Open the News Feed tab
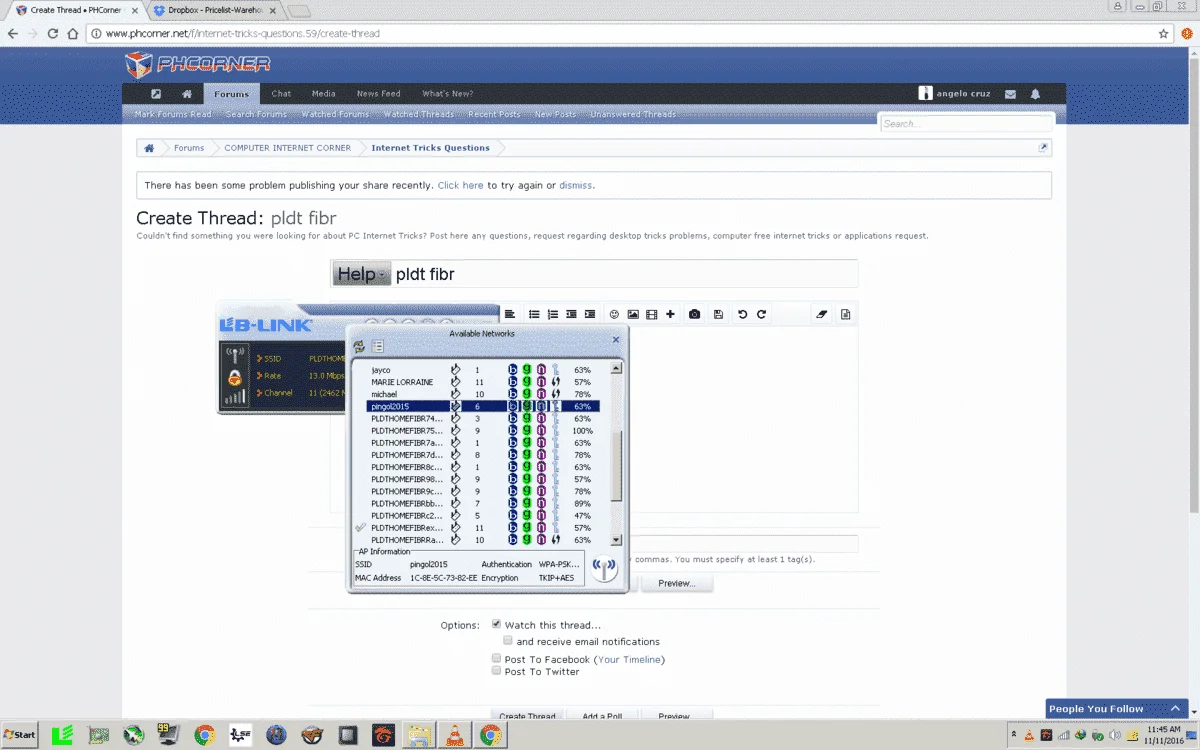Viewport: 1200px width, 750px height. [378, 94]
